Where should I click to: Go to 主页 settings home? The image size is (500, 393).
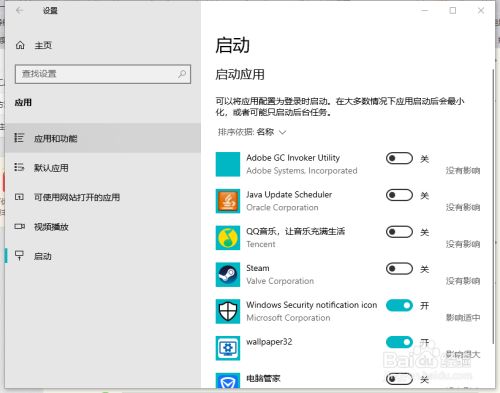[x=43, y=45]
